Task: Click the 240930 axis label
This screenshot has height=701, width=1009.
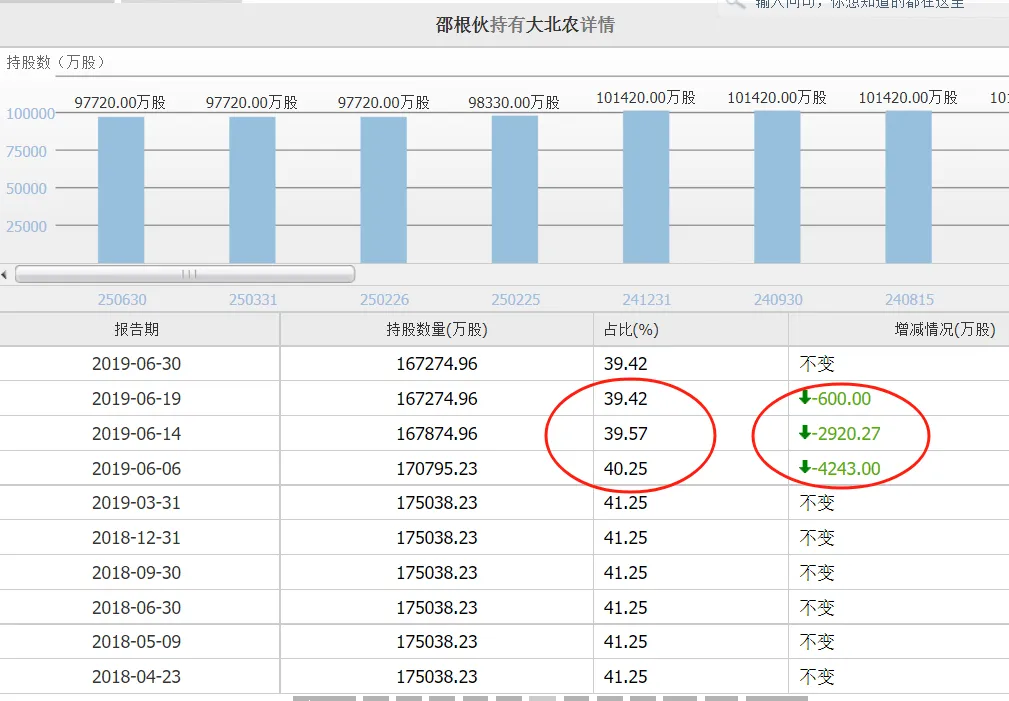Action: (x=778, y=299)
